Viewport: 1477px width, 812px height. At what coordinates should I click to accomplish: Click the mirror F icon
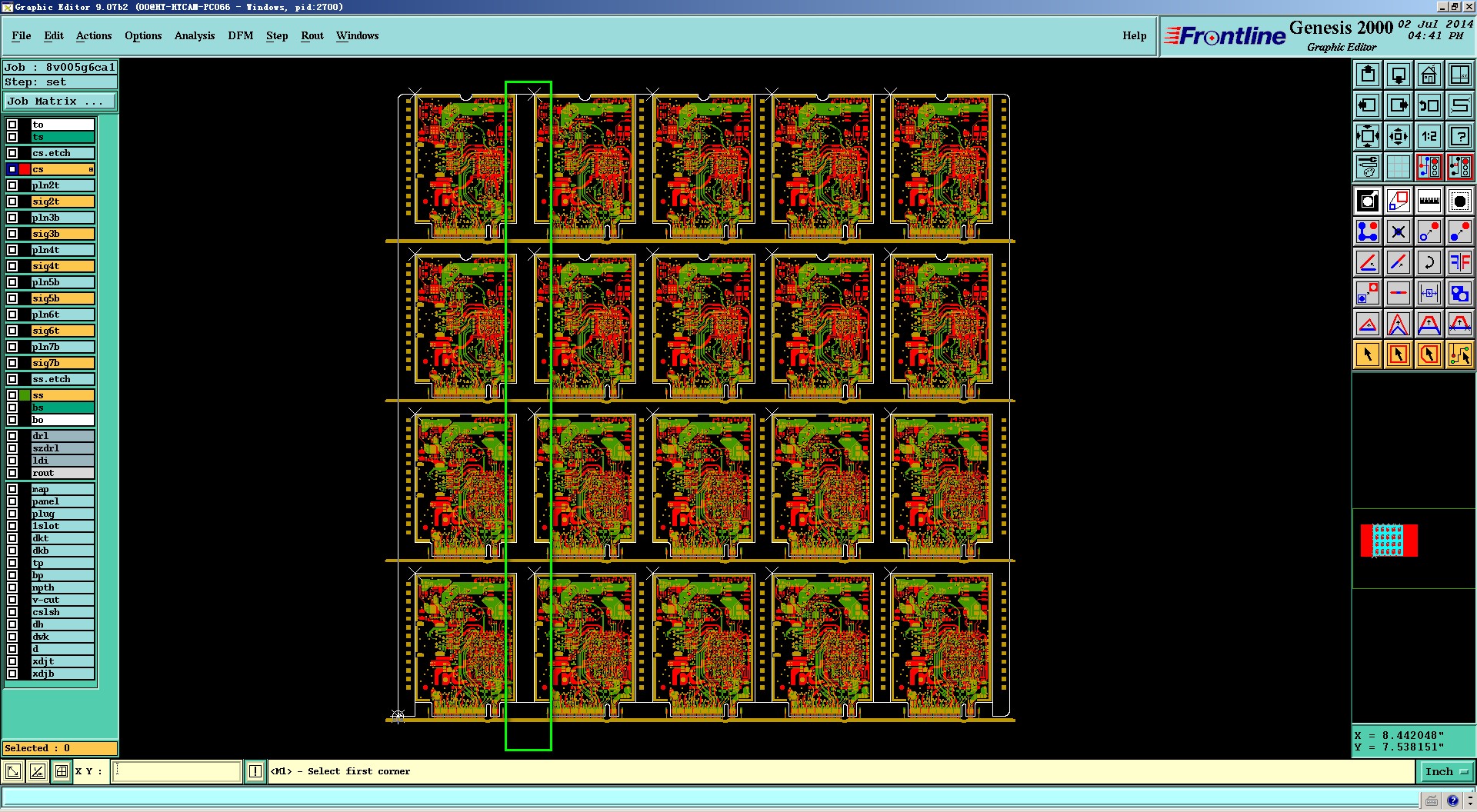point(1459,262)
